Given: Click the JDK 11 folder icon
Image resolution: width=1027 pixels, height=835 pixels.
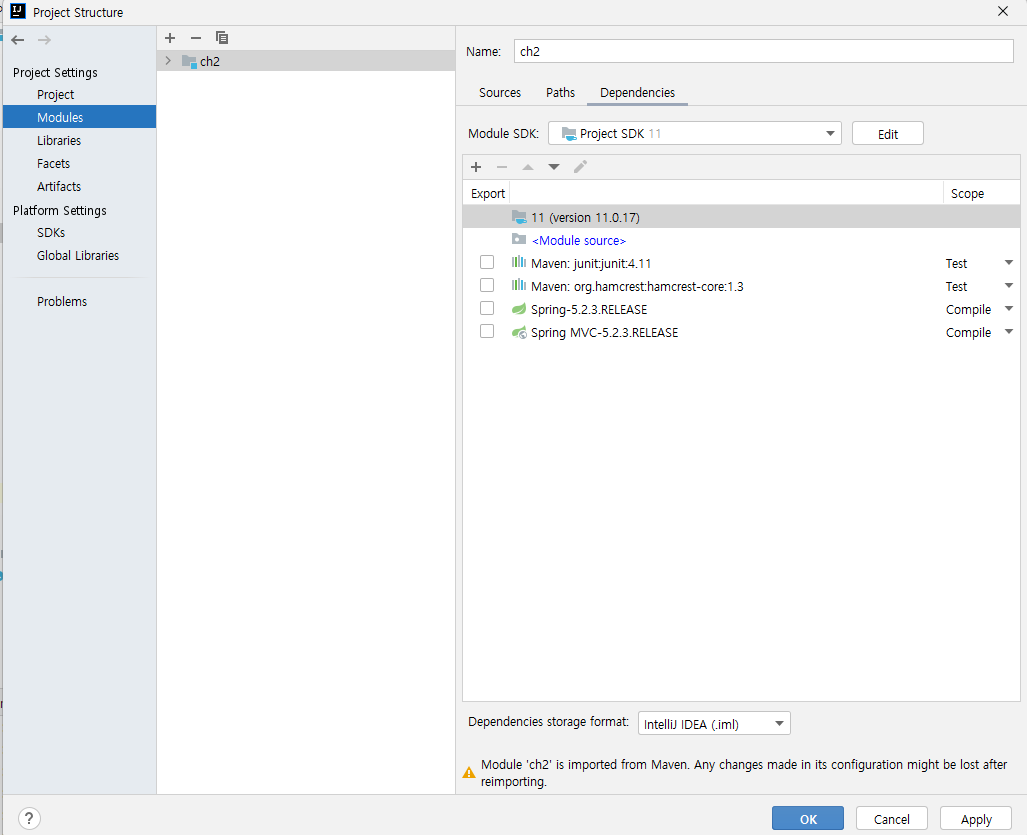Looking at the screenshot, I should click(x=519, y=217).
